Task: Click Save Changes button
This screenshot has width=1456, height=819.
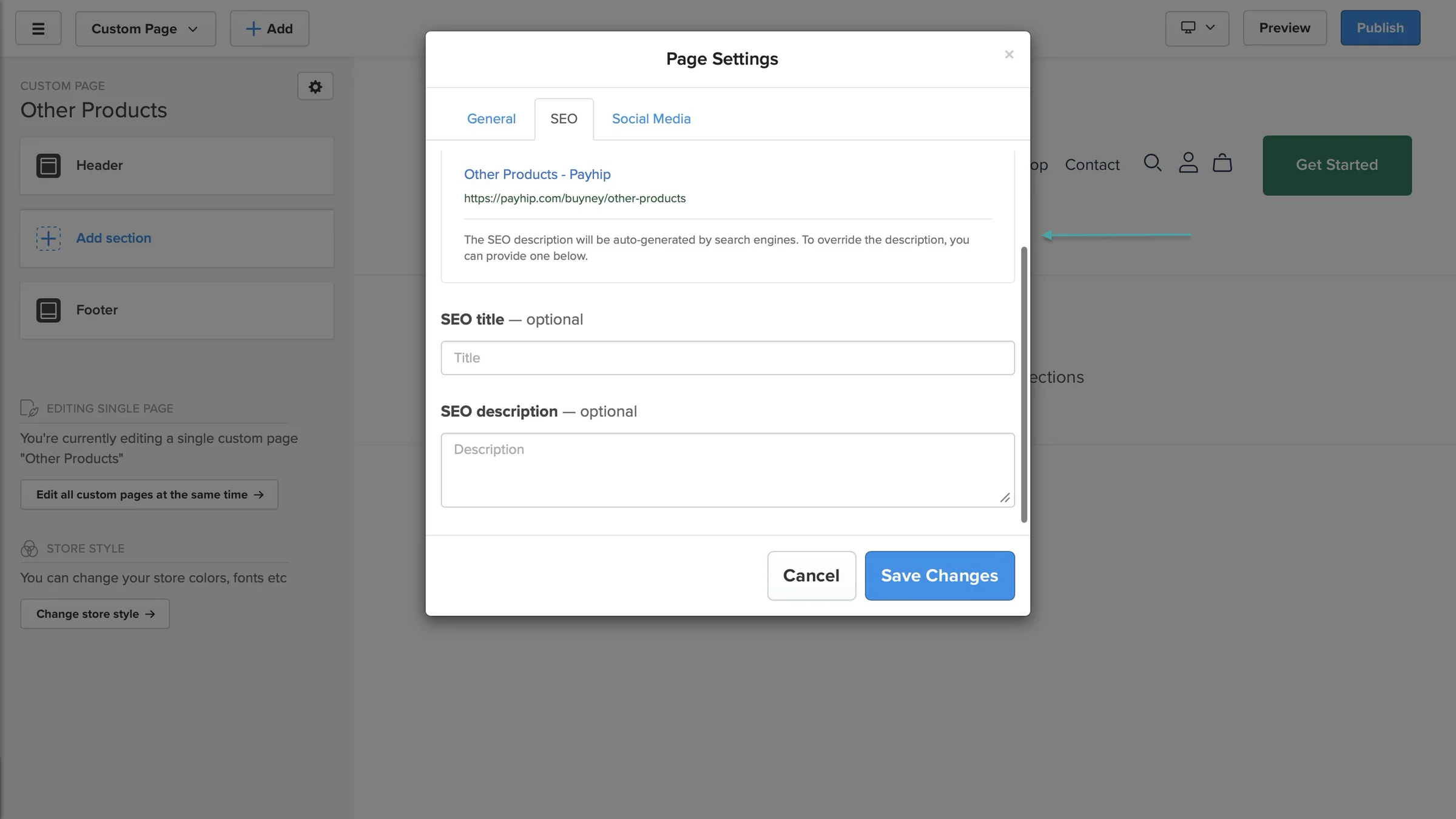Action: click(x=940, y=576)
